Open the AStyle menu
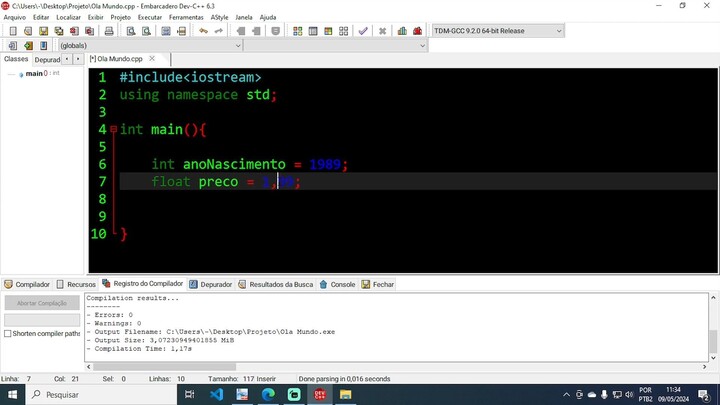Viewport: 720px width, 405px height. (x=219, y=17)
